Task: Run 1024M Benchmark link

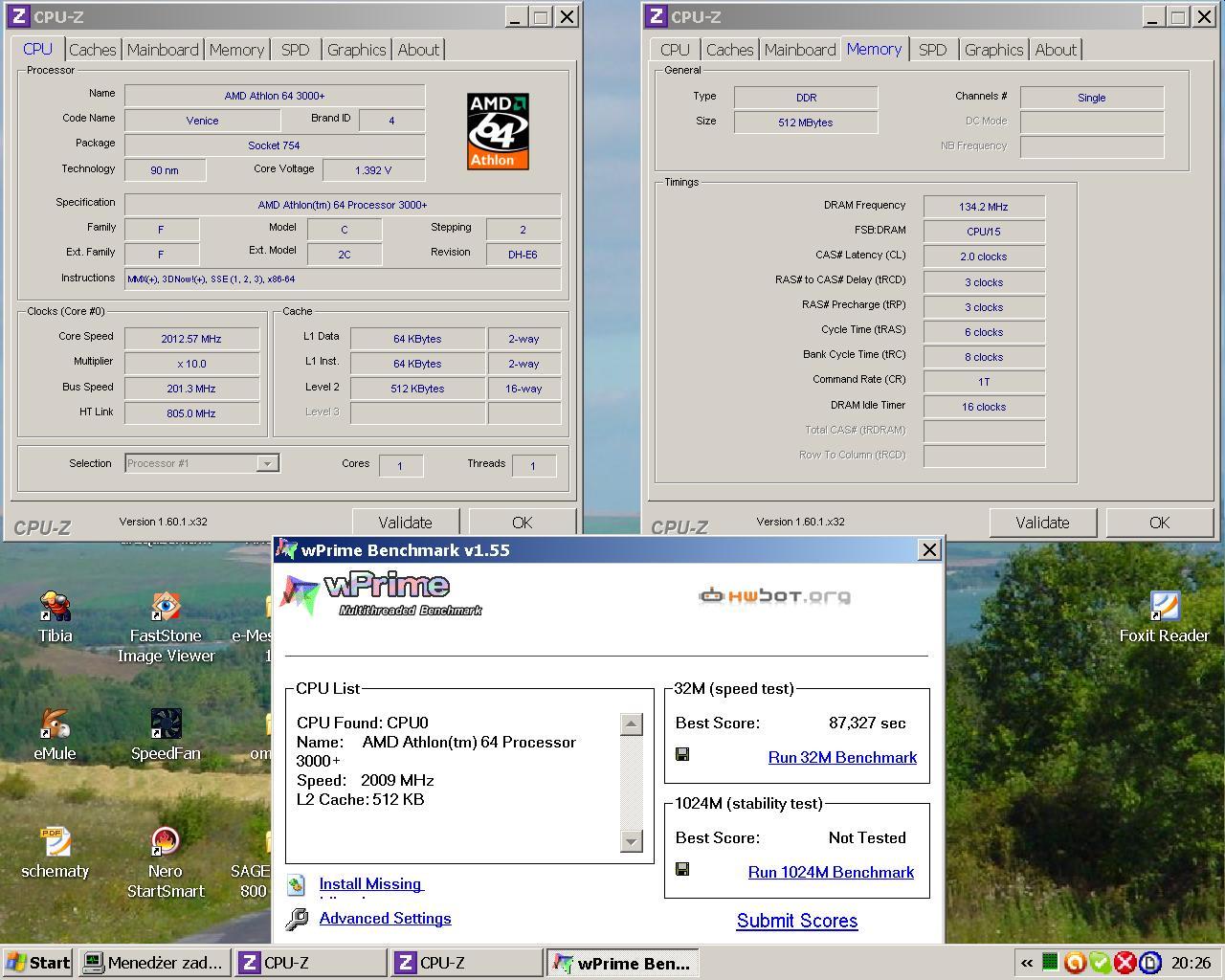Action: 831,872
